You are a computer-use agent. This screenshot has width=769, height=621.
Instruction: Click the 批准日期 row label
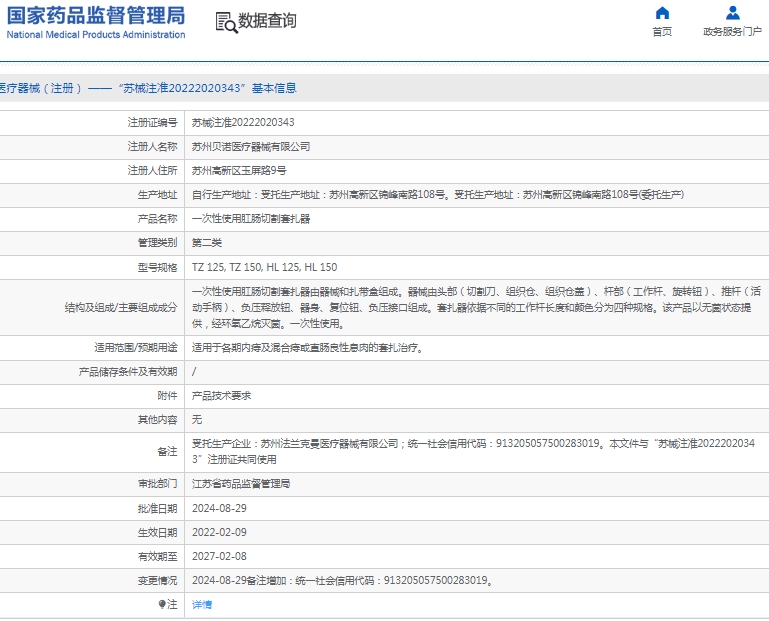(157, 508)
